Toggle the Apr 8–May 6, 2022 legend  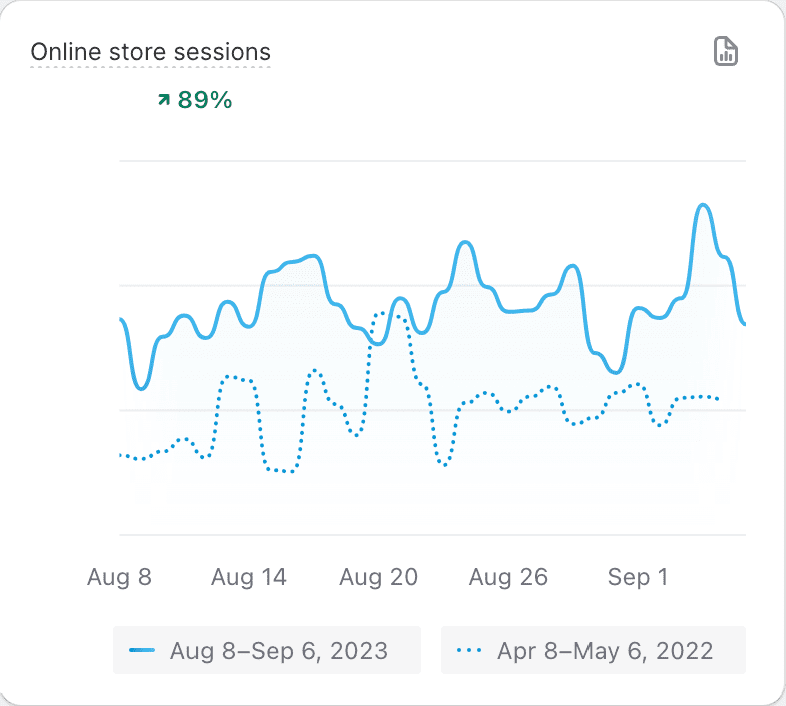593,651
